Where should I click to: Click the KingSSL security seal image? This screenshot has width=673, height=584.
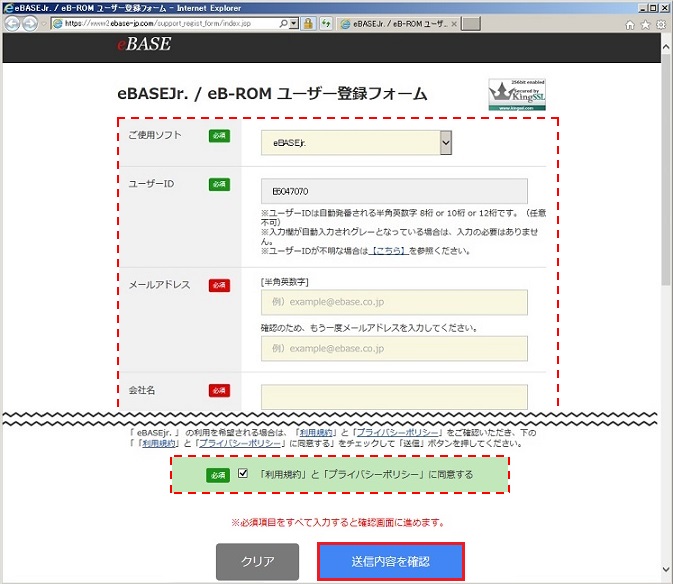pyautogui.click(x=517, y=94)
